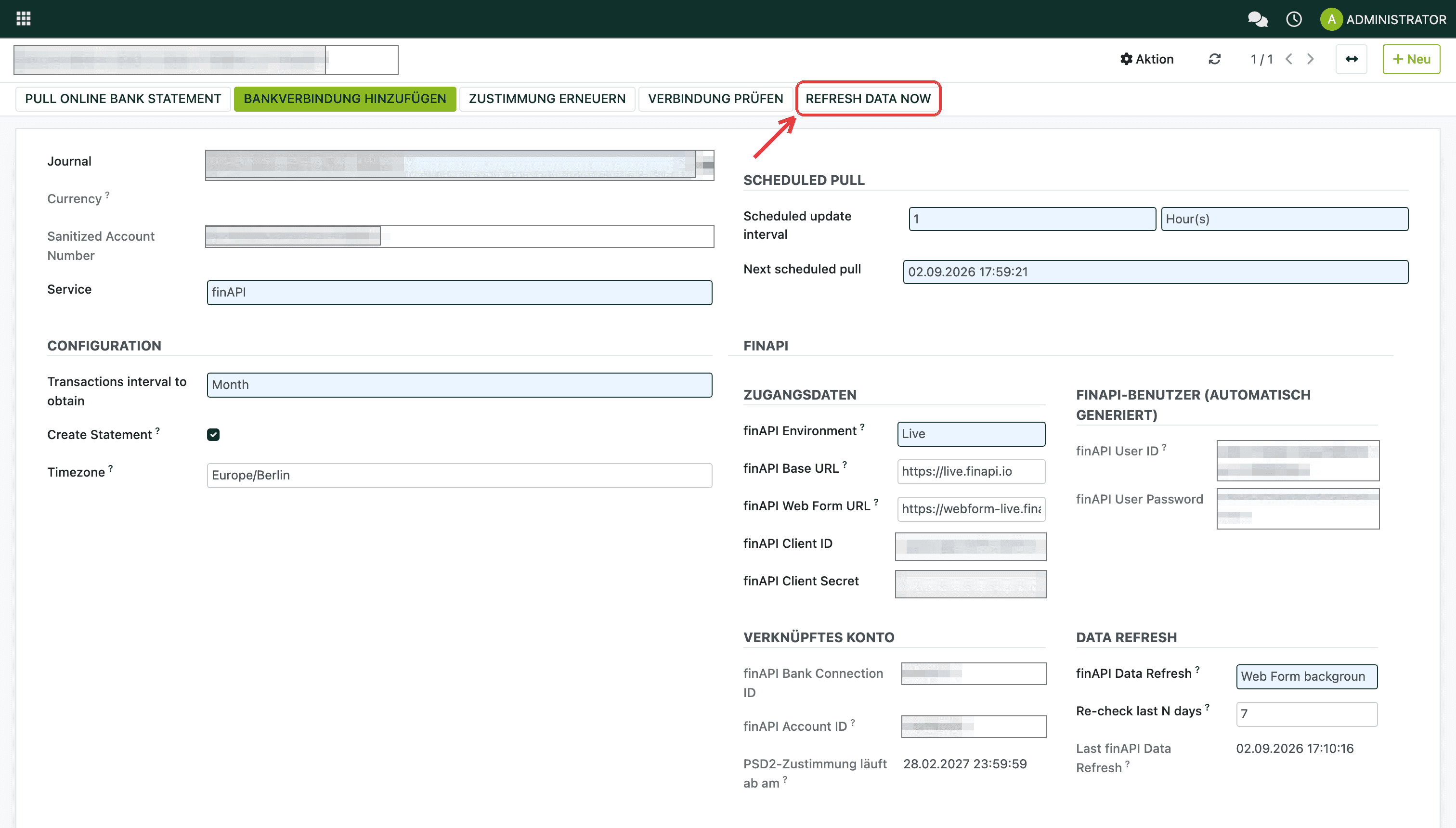Open finAPI Environment dropdown showing Live
The height and width of the screenshot is (828, 1456).
972,434
